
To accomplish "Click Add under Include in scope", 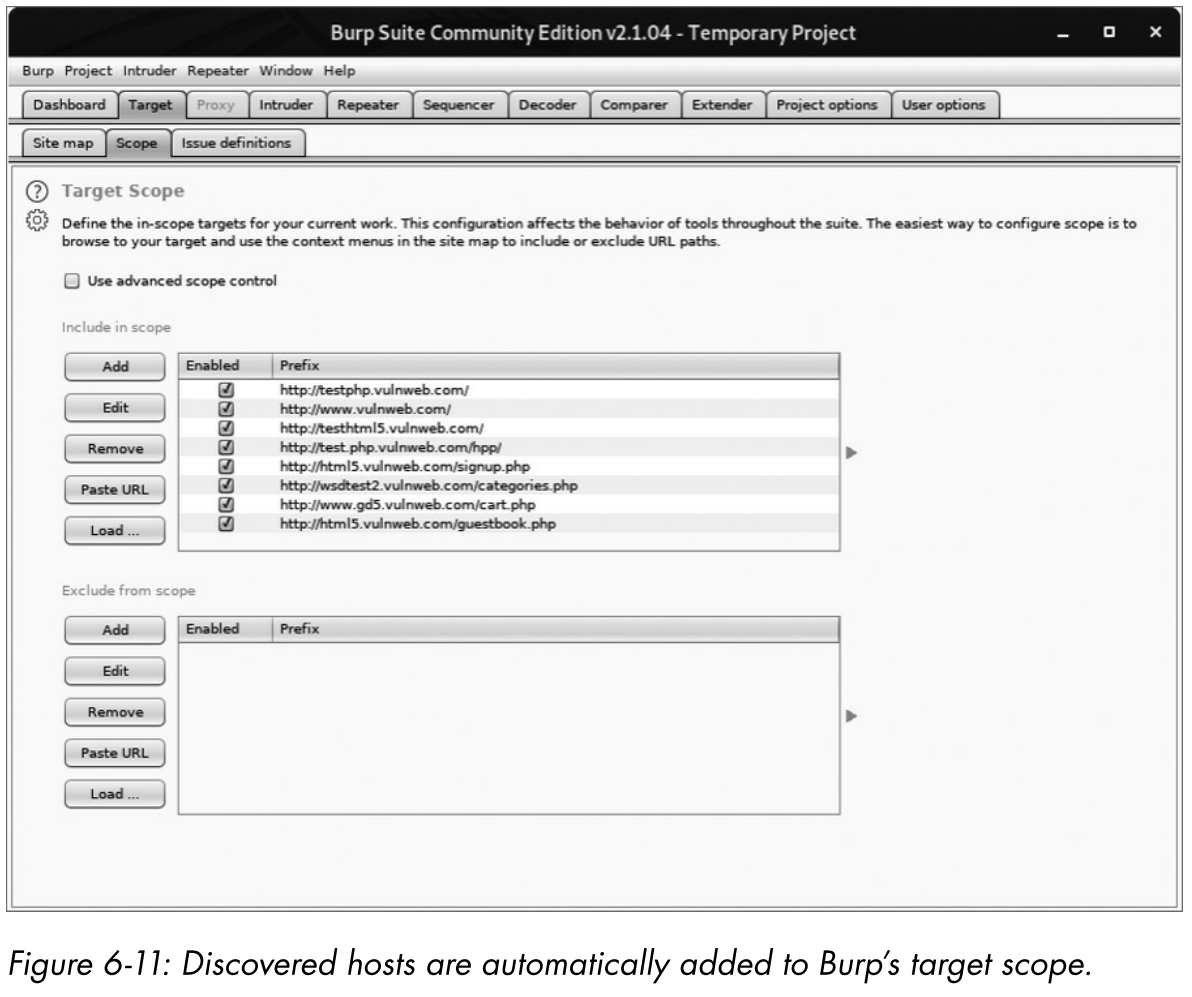I will (115, 367).
